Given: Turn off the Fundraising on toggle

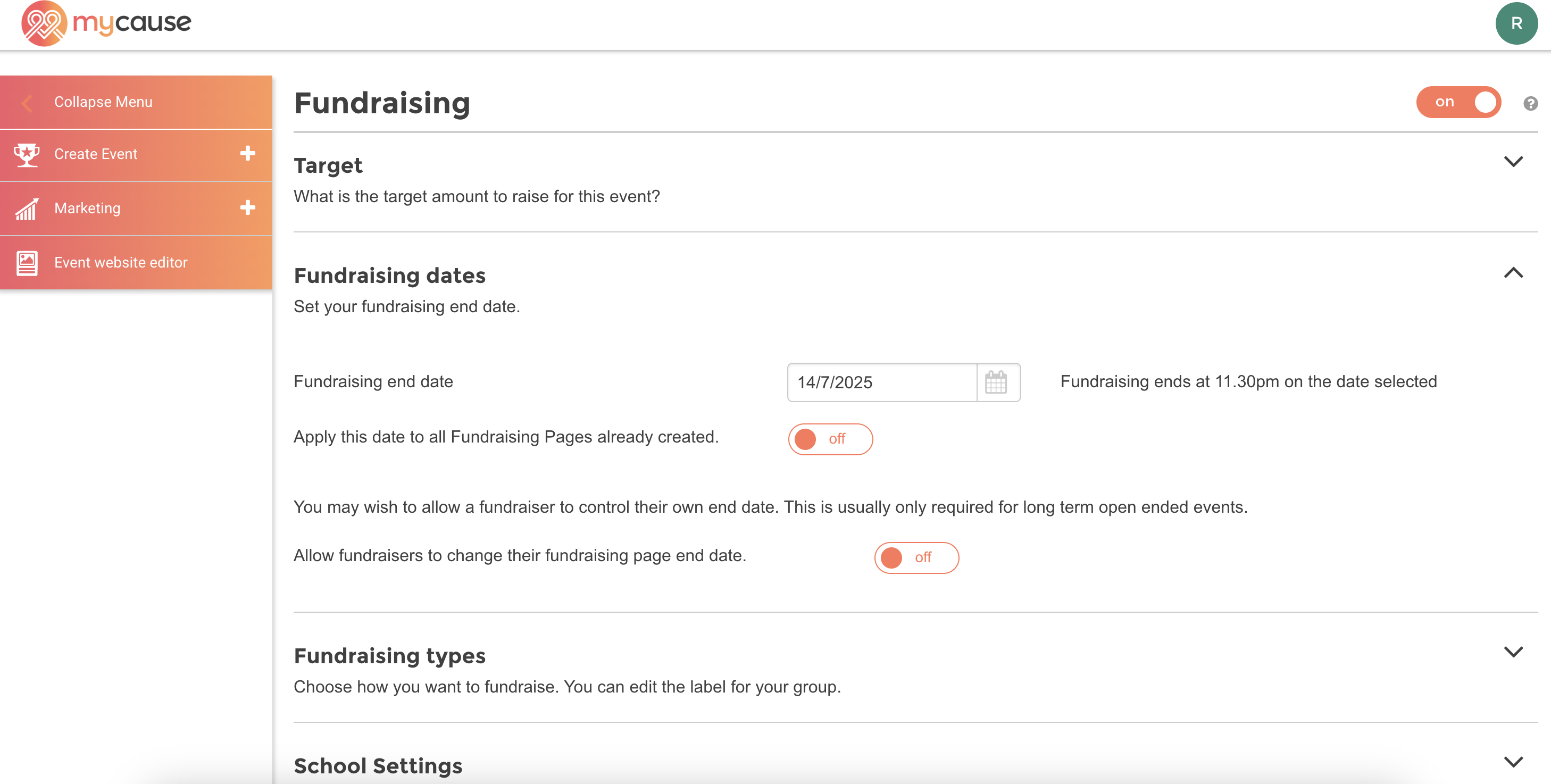Looking at the screenshot, I should [x=1458, y=102].
